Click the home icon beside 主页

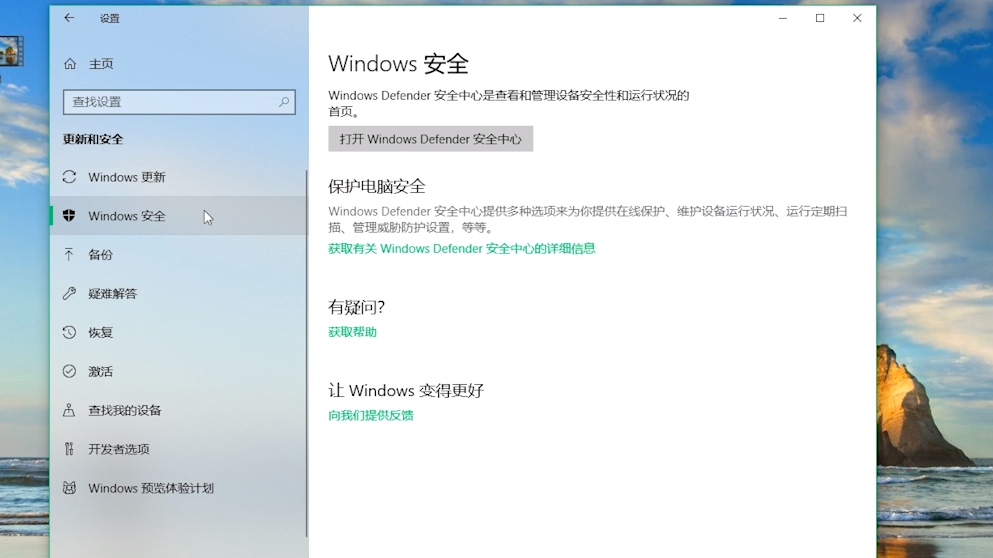point(70,63)
